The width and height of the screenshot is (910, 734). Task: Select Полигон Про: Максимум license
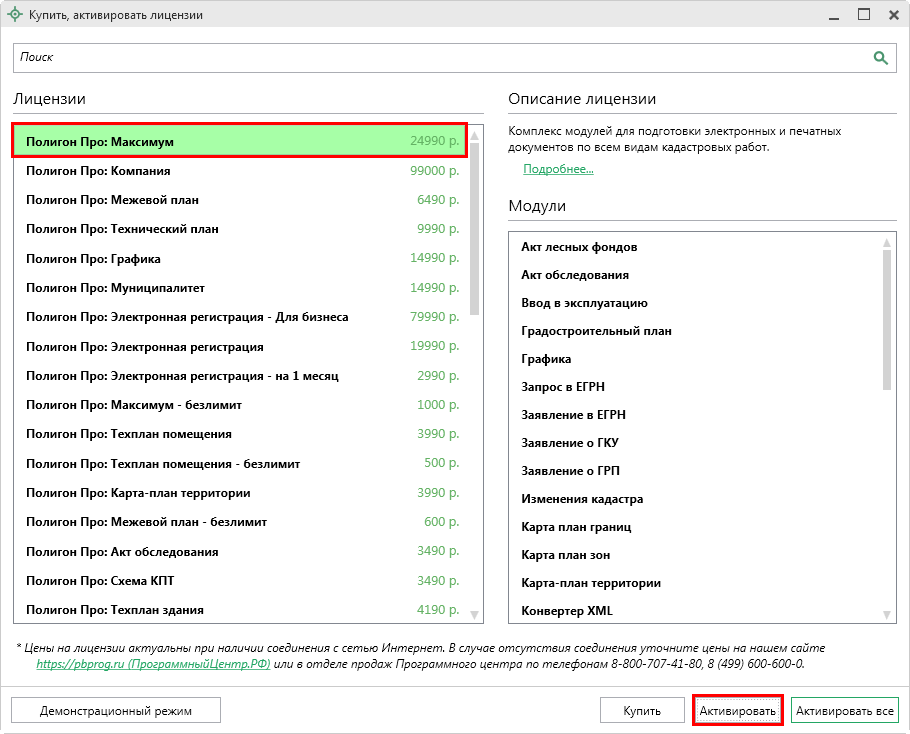[240, 141]
